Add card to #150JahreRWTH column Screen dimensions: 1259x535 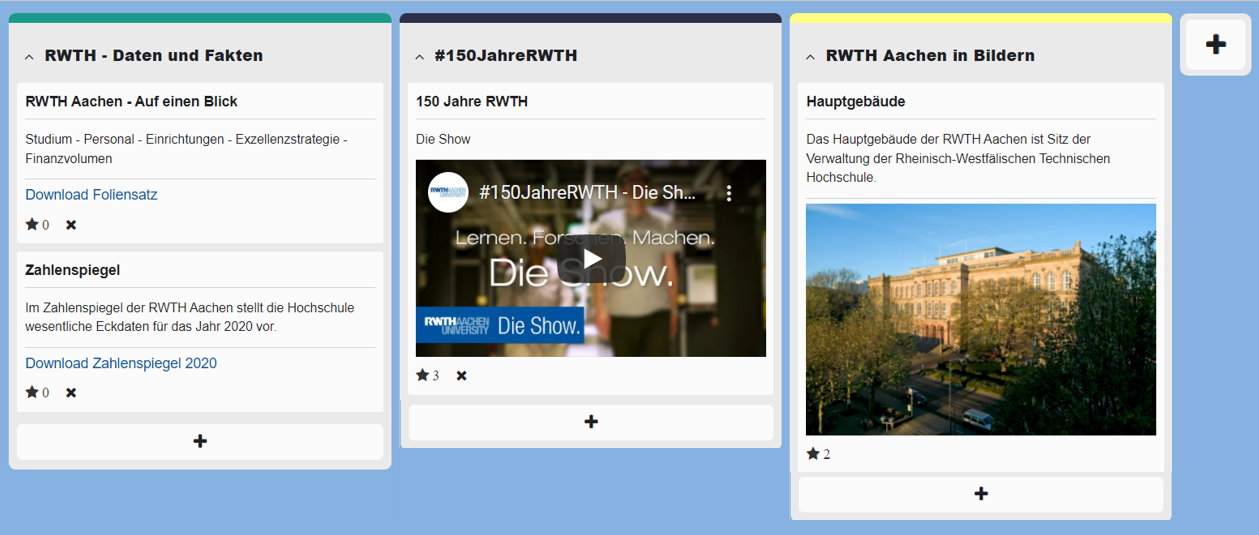pyautogui.click(x=591, y=422)
